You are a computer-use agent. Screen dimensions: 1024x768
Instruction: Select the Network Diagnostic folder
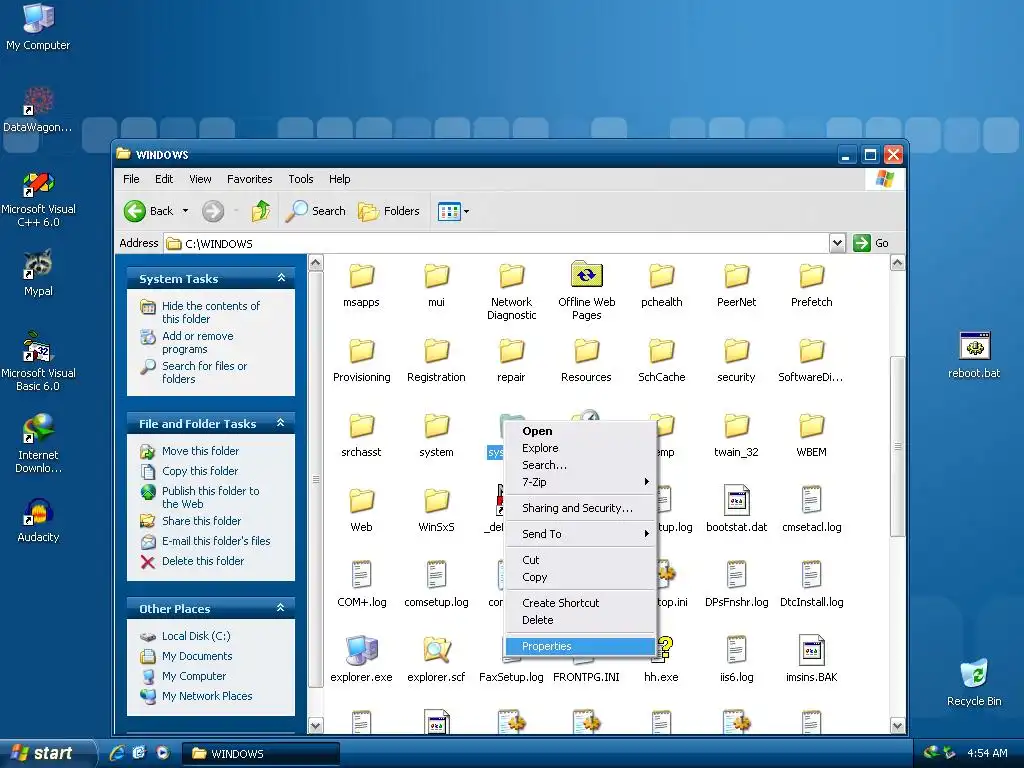tap(511, 291)
